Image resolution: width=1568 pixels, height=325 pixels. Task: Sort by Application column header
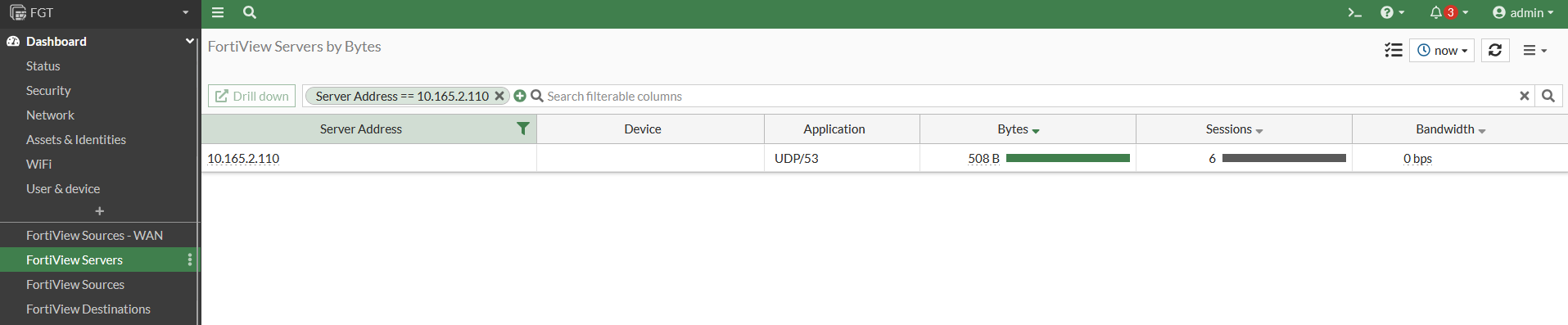[834, 129]
